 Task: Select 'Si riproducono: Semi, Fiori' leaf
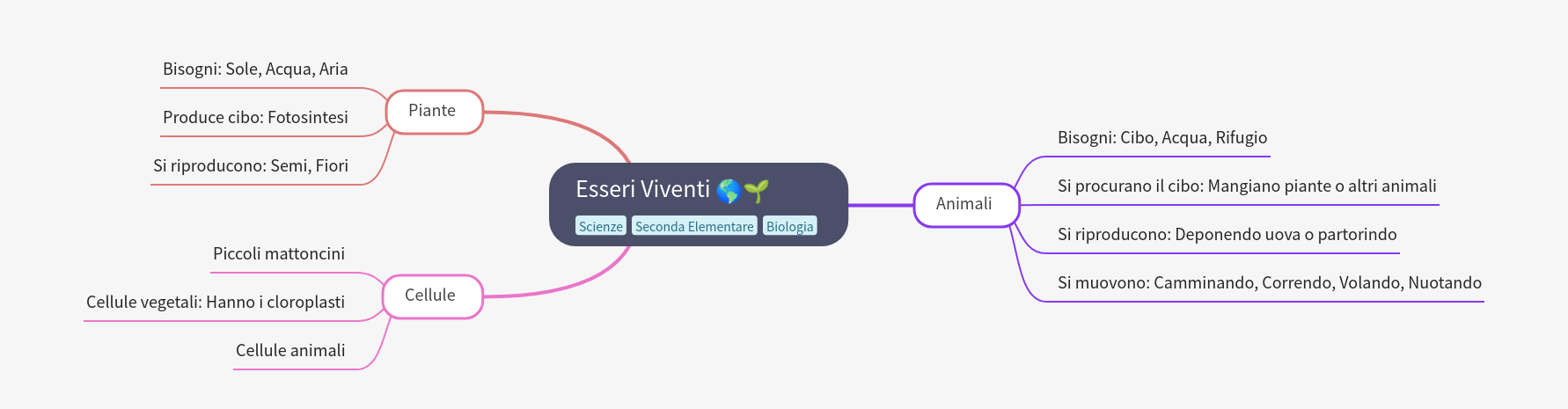(251, 165)
